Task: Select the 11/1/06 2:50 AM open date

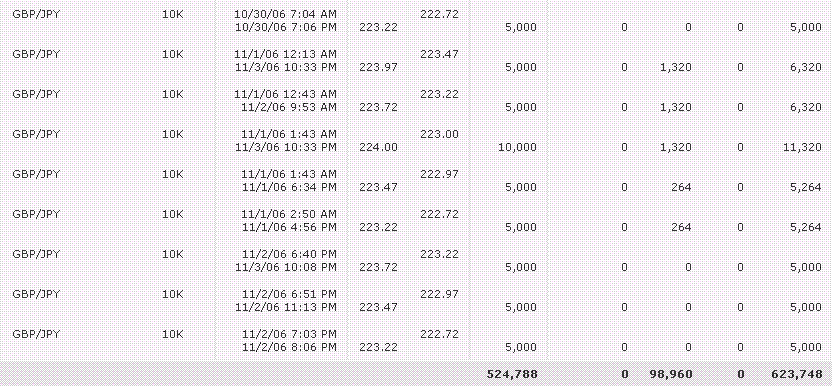Action: point(289,214)
